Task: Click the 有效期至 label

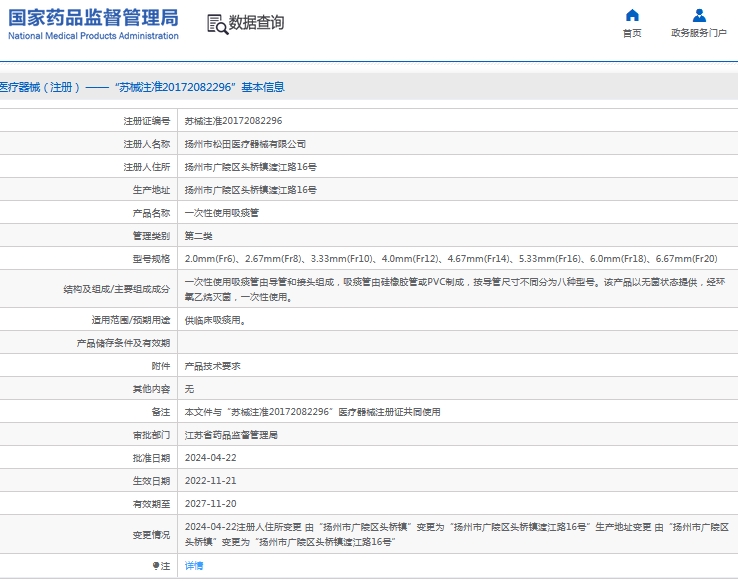Action: pyautogui.click(x=151, y=504)
